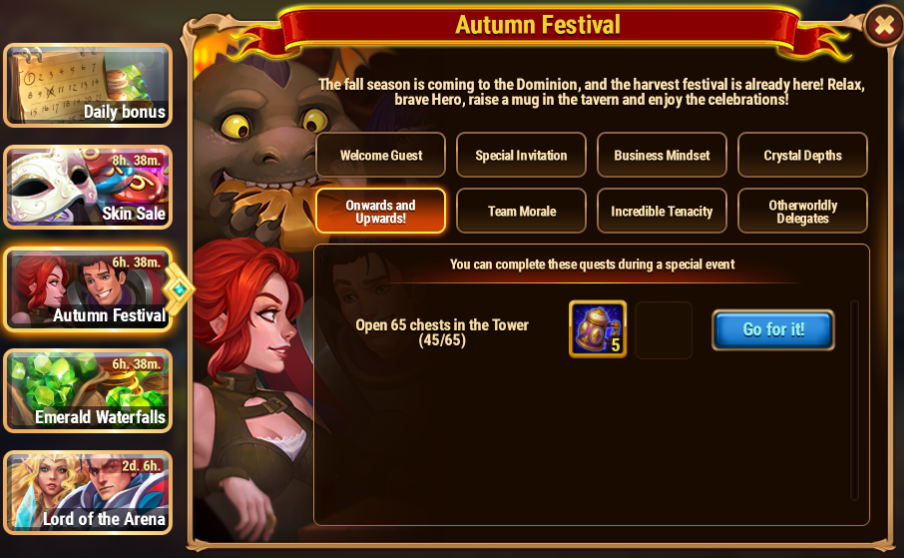Select Onwards and Upwards! tab
Viewport: 904px width, 558px height.
[x=381, y=211]
